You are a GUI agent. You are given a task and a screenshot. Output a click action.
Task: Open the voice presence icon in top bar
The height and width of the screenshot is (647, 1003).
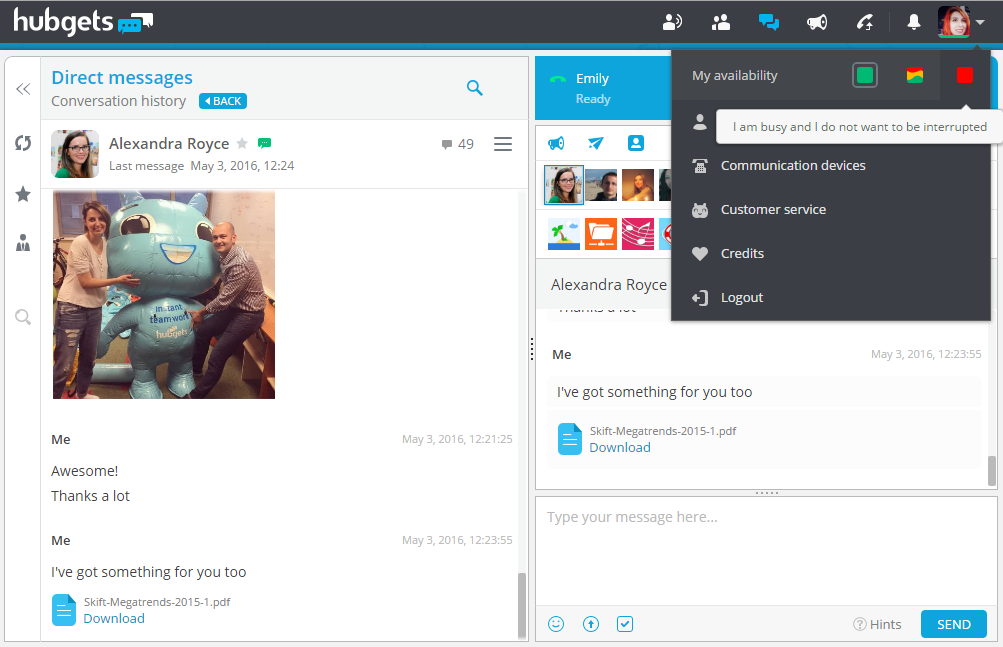(672, 22)
